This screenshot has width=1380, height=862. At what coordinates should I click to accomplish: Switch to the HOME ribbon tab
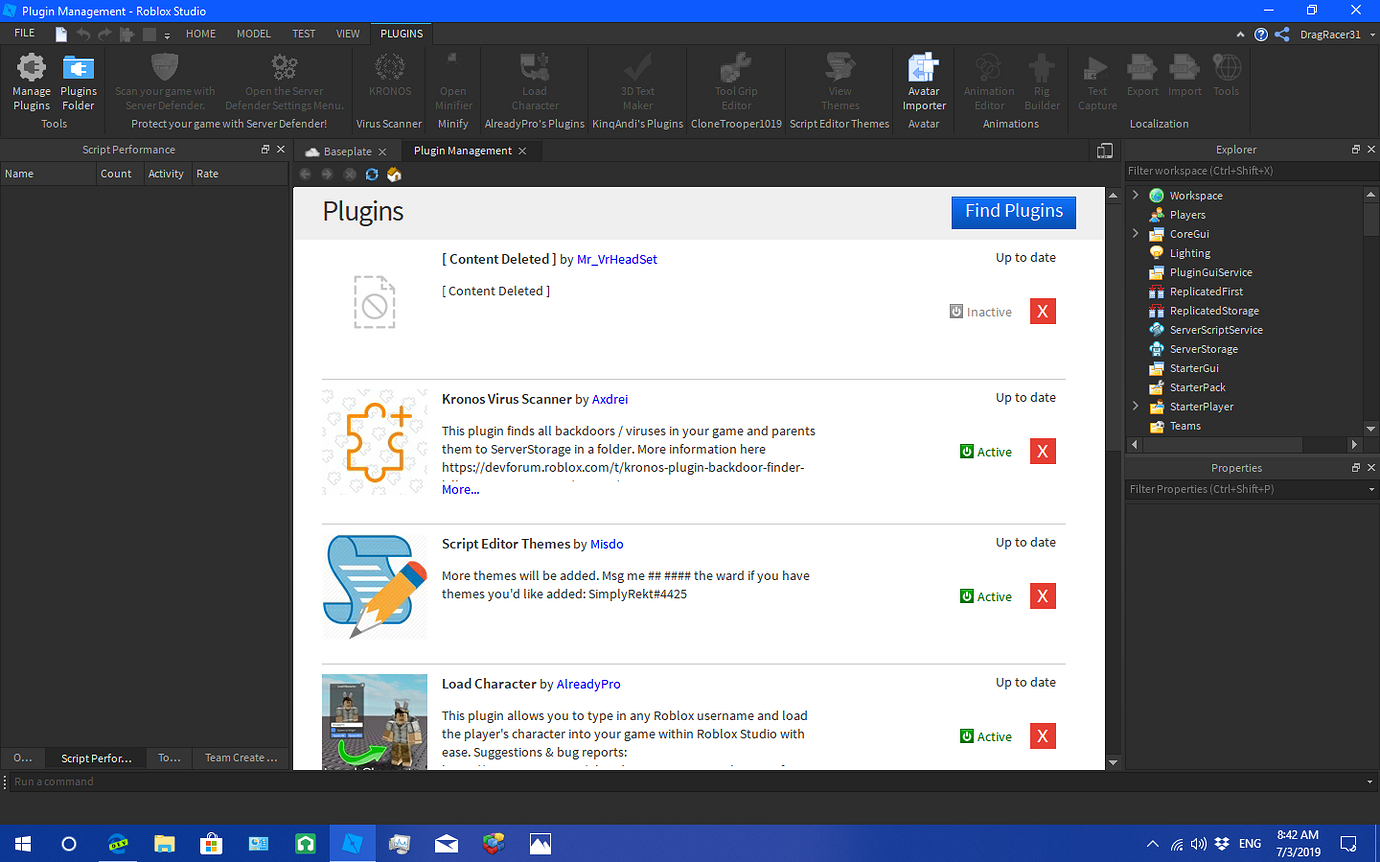(x=201, y=33)
